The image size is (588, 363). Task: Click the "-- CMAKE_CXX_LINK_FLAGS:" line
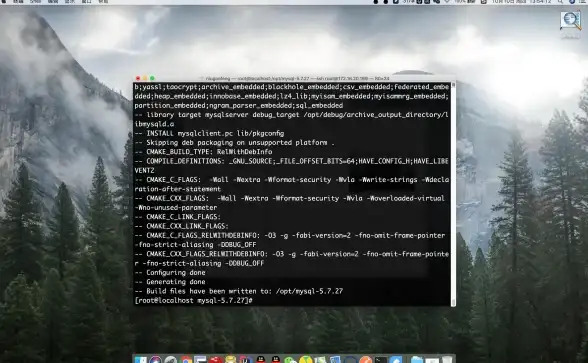point(182,226)
